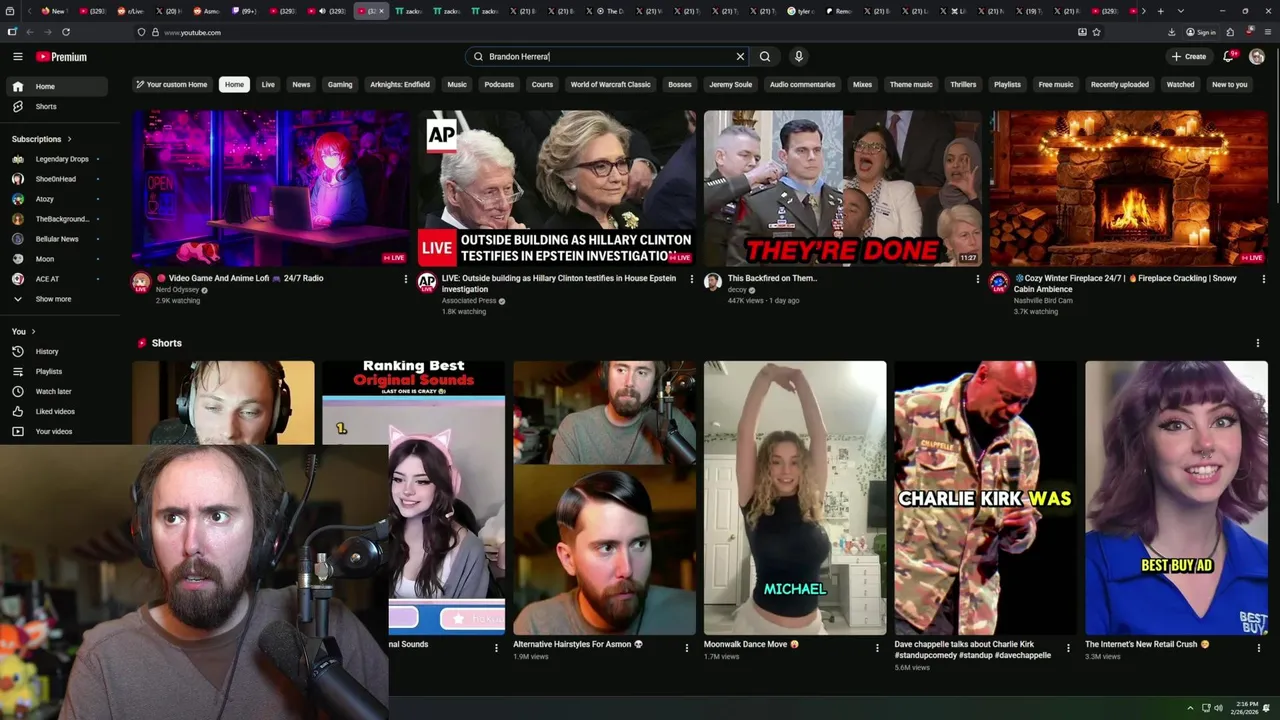Select the Gaming filter chip

pyautogui.click(x=340, y=85)
